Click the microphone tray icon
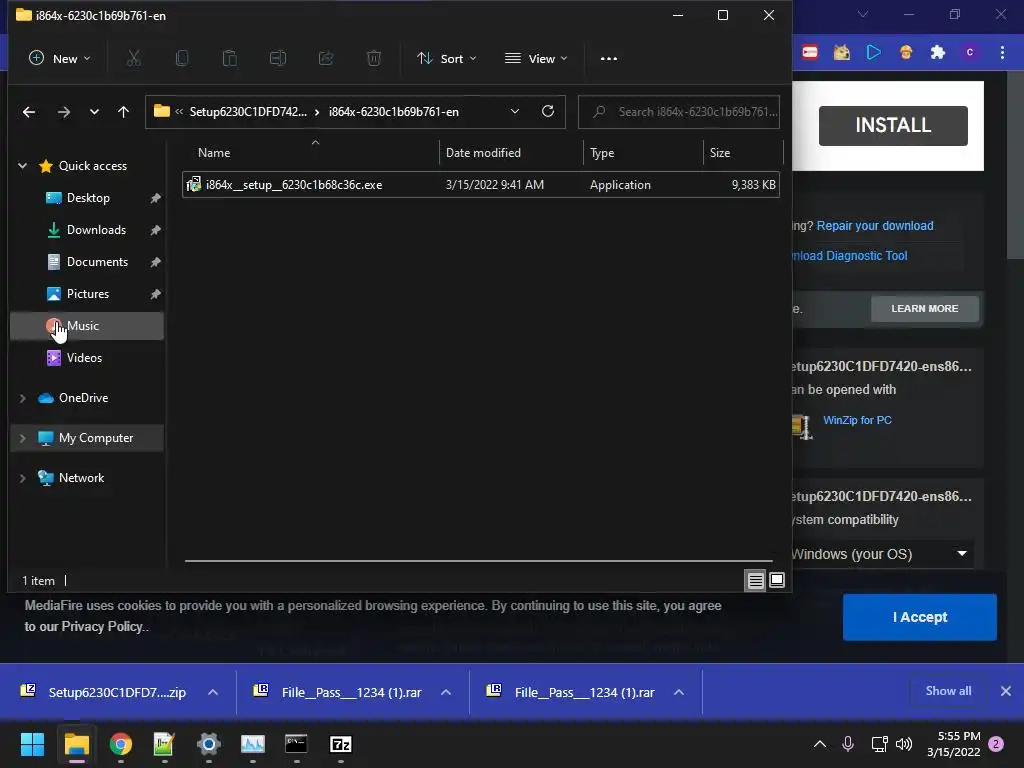This screenshot has width=1024, height=768. (848, 744)
